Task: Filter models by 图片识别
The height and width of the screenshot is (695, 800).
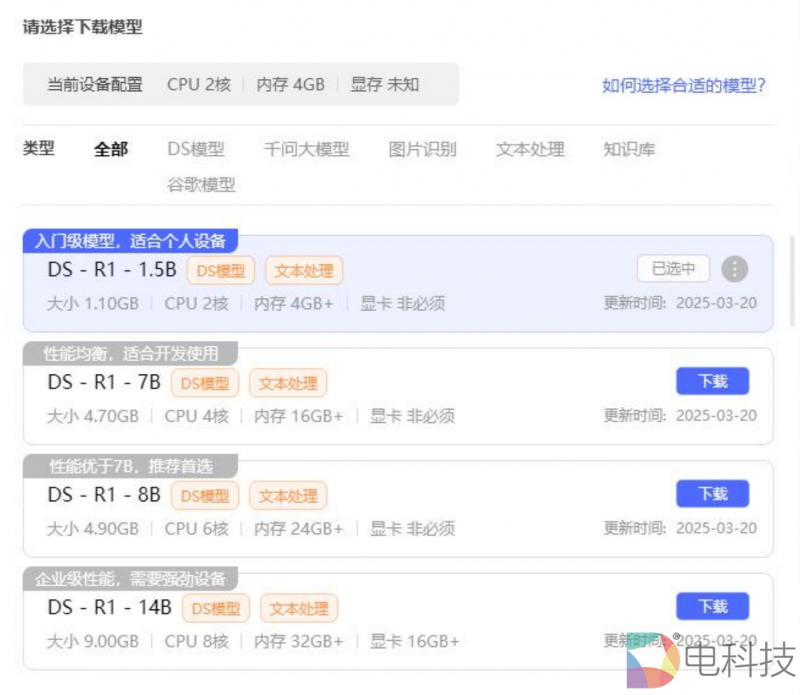Action: [x=422, y=150]
